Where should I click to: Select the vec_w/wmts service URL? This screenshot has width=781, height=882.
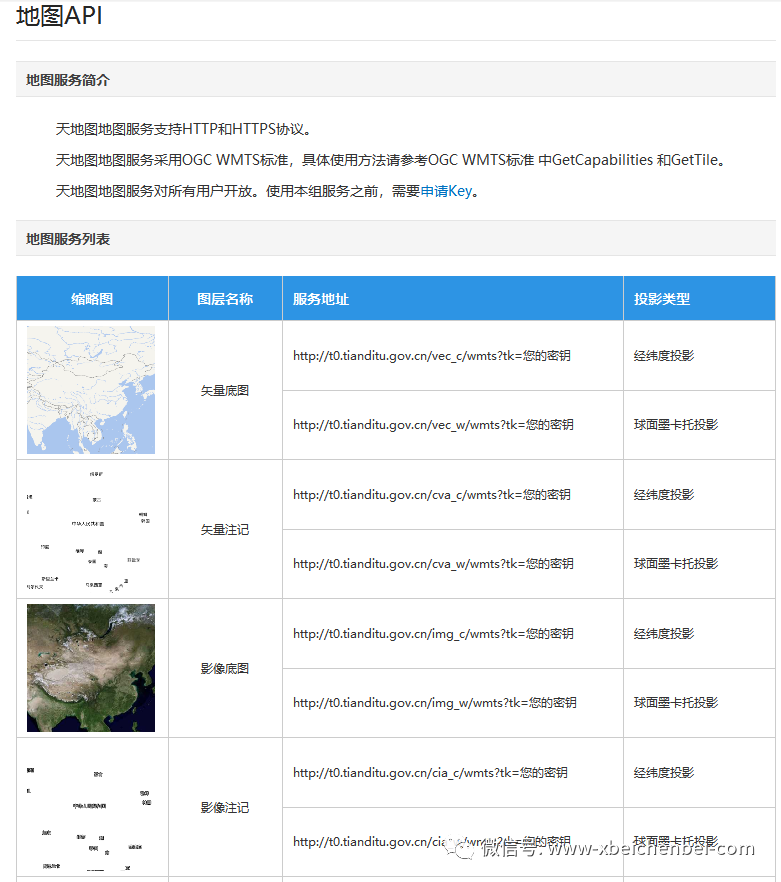pyautogui.click(x=433, y=425)
